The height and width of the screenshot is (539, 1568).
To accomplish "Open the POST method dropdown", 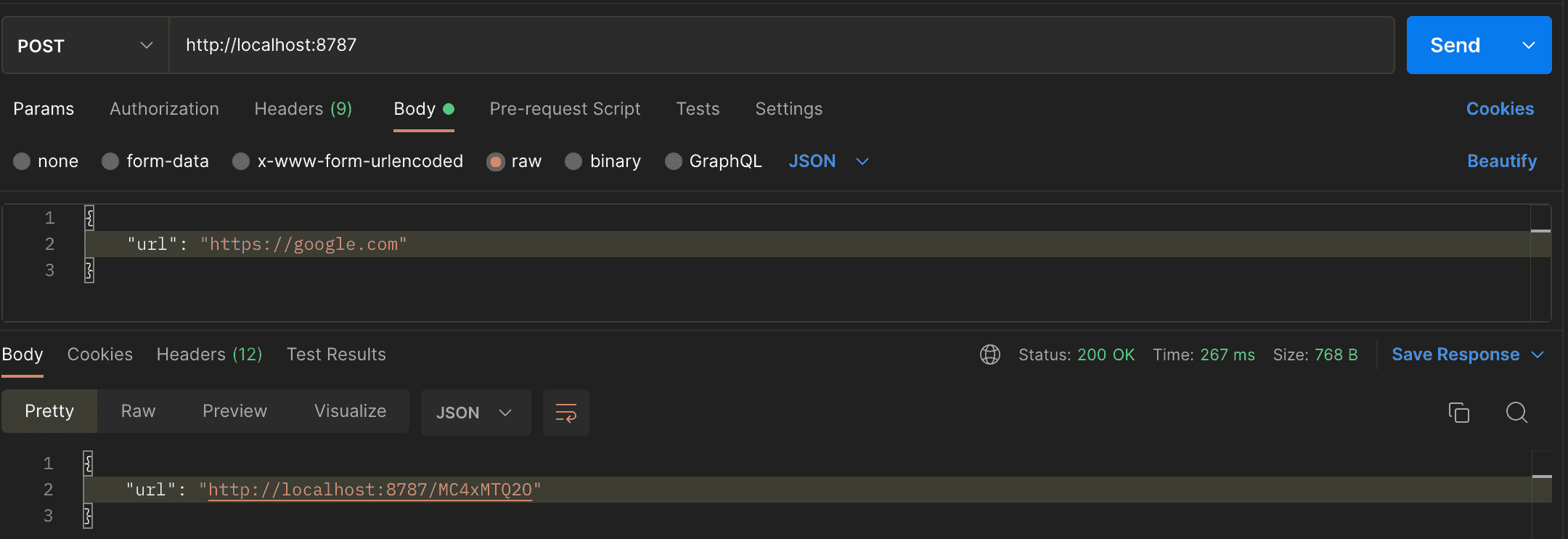I will [x=86, y=46].
